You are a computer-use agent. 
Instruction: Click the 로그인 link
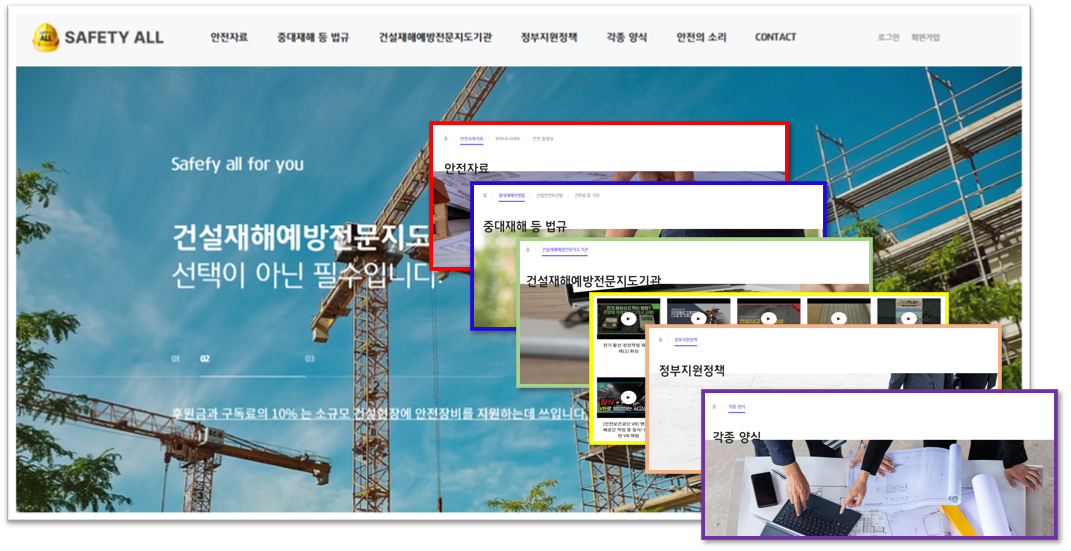tap(888, 38)
